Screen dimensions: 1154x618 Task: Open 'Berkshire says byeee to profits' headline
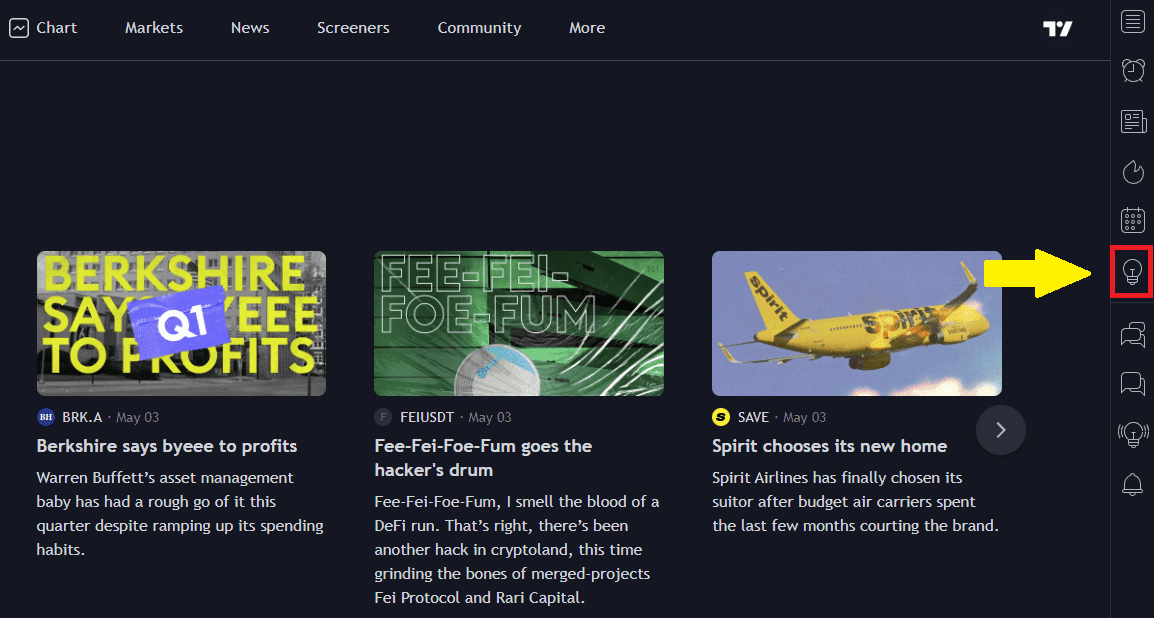(x=167, y=446)
